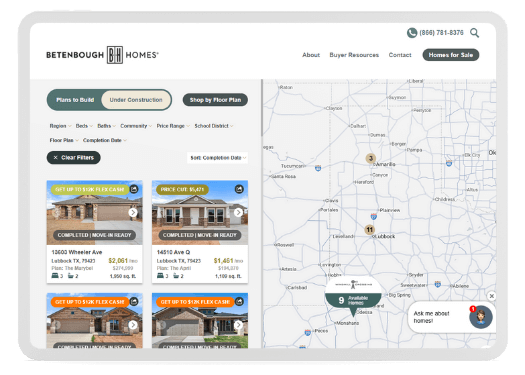The image size is (525, 375).
Task: Open the chat assistant avatar
Action: [x=480, y=317]
